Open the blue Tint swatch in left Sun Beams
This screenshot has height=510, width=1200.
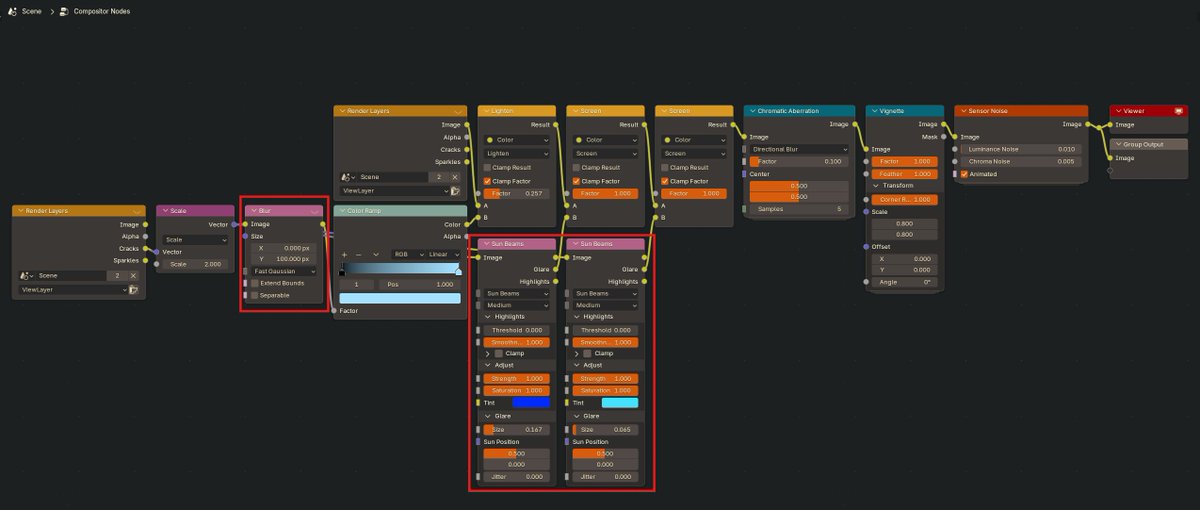click(x=531, y=403)
